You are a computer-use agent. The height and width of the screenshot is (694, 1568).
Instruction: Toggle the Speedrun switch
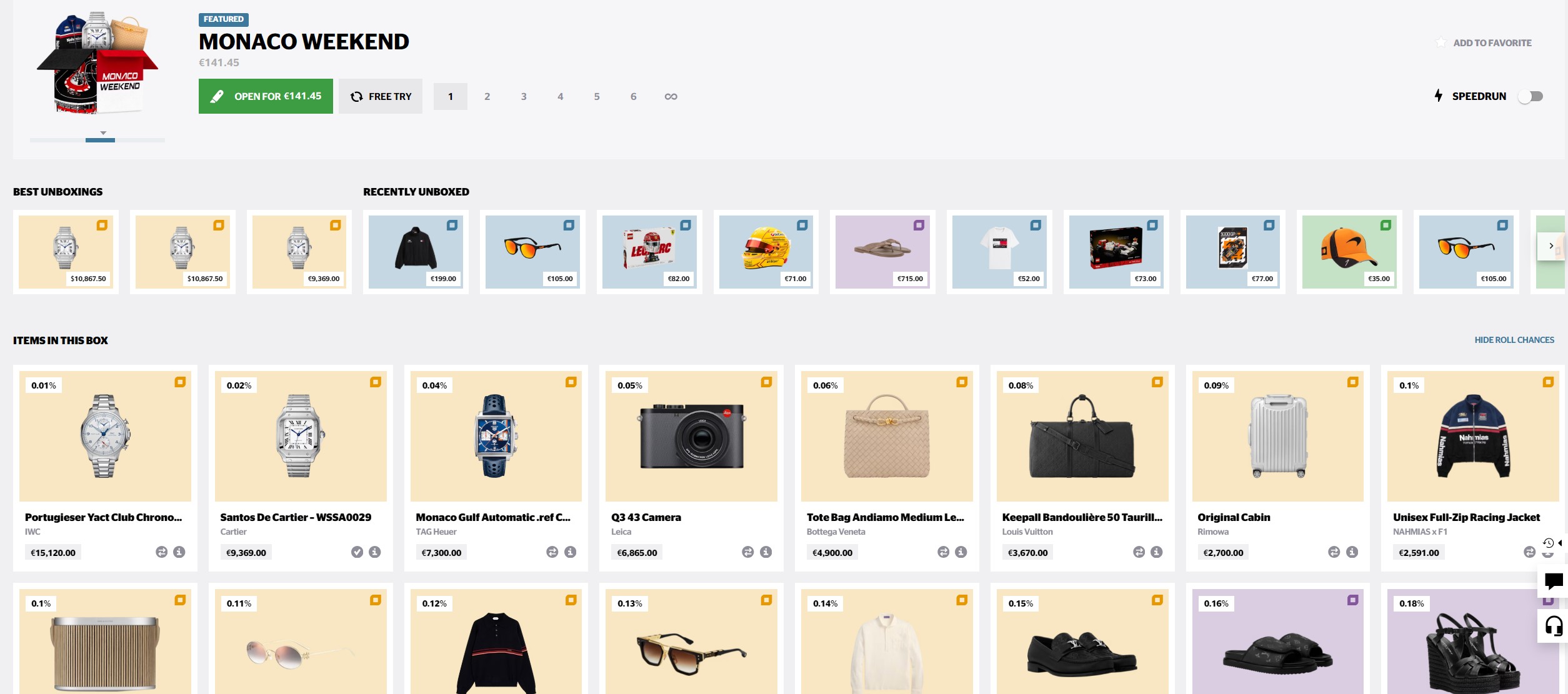tap(1531, 96)
